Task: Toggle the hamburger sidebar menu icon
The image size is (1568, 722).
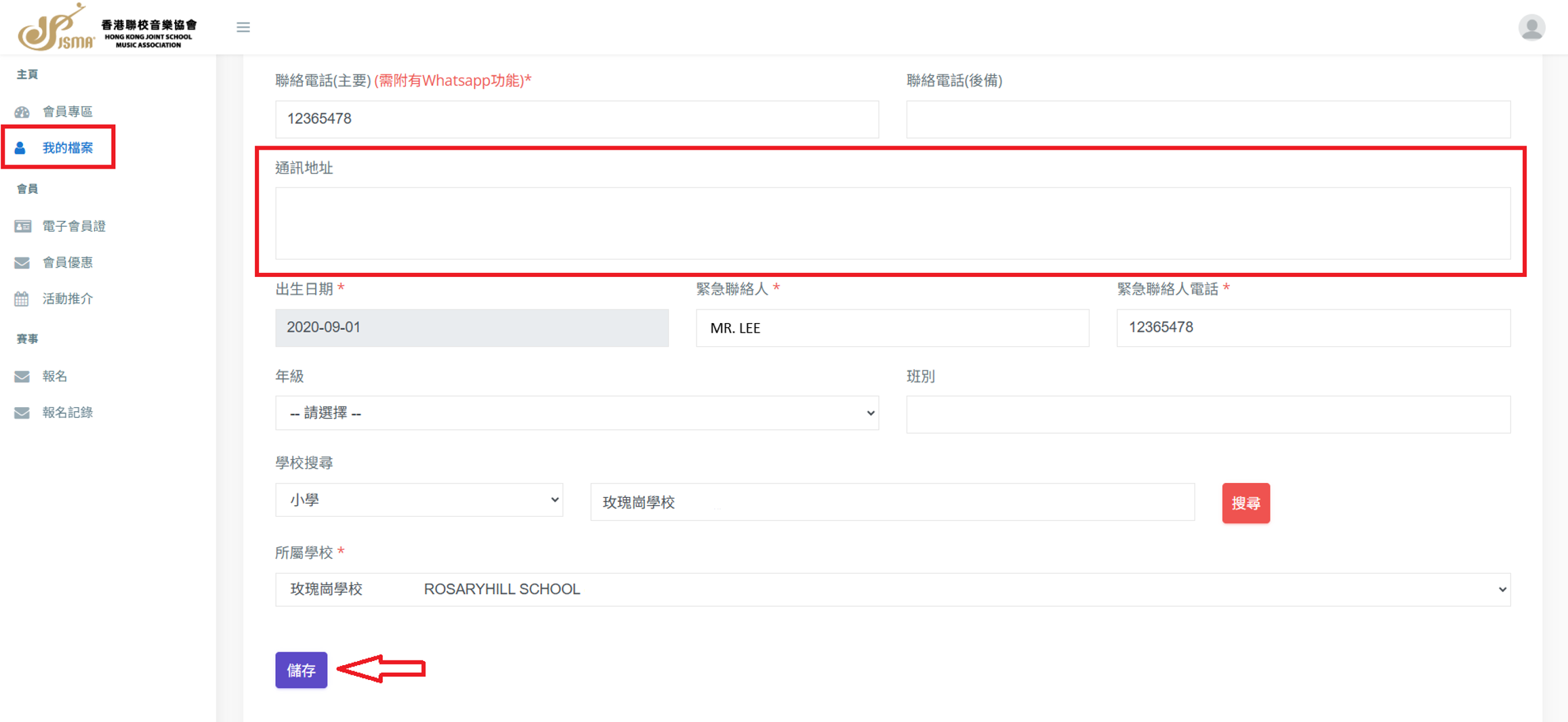Action: tap(243, 27)
